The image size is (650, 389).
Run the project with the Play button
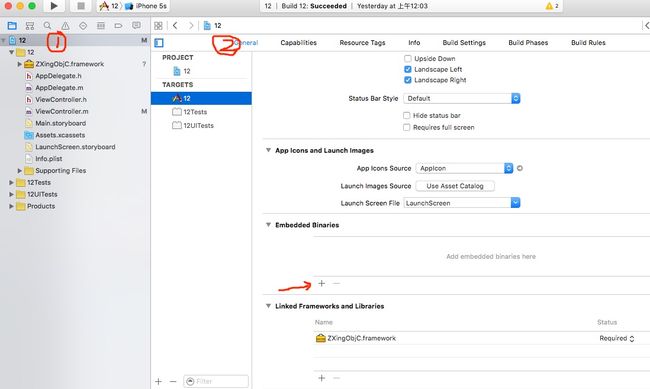click(x=54, y=6)
